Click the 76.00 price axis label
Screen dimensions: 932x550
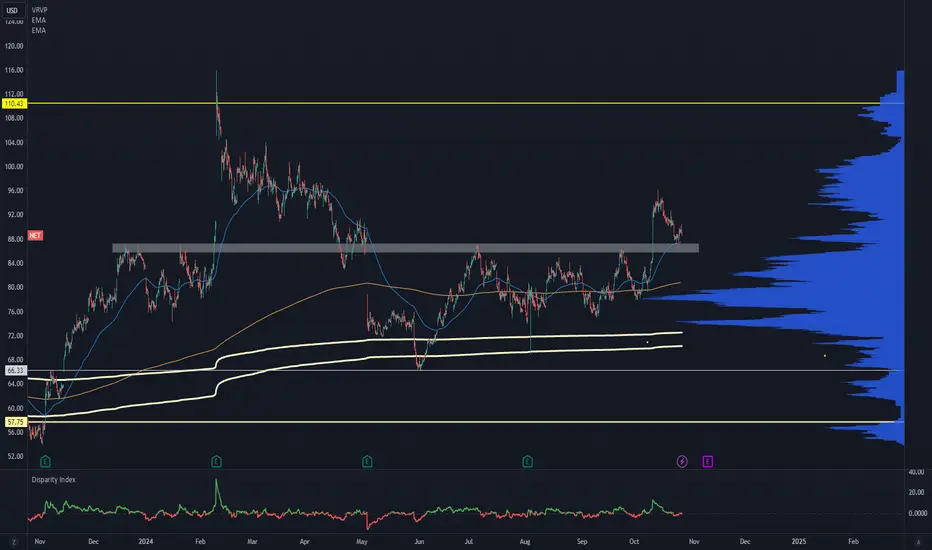[x=14, y=312]
